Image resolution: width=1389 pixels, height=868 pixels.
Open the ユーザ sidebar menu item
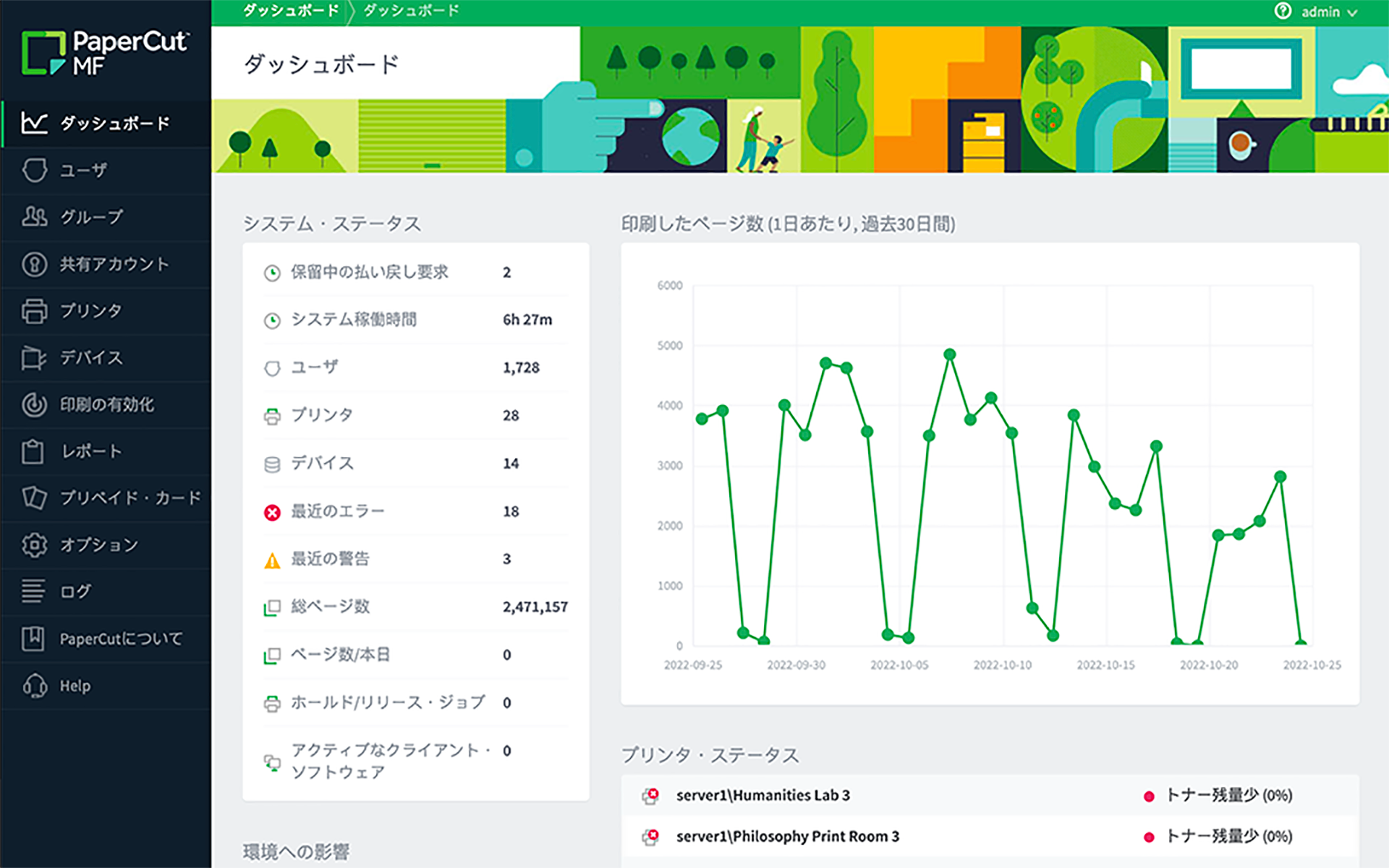point(82,171)
